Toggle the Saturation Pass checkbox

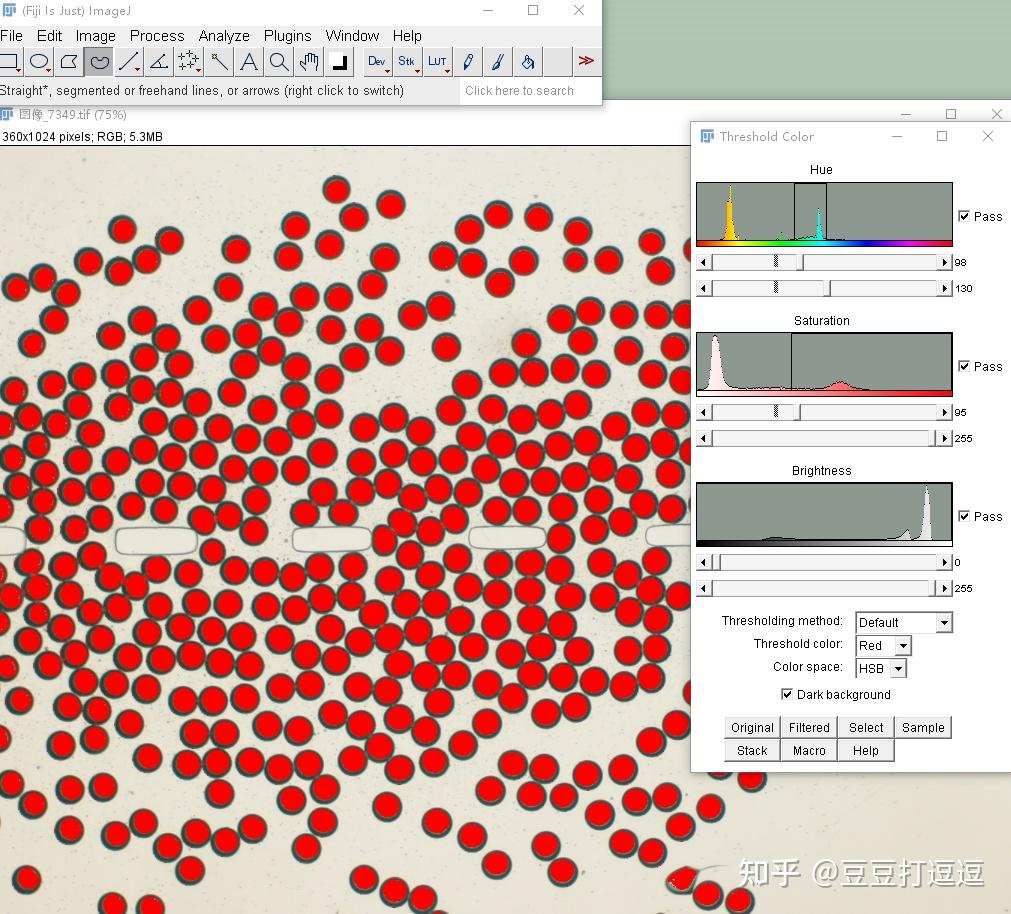[x=964, y=366]
